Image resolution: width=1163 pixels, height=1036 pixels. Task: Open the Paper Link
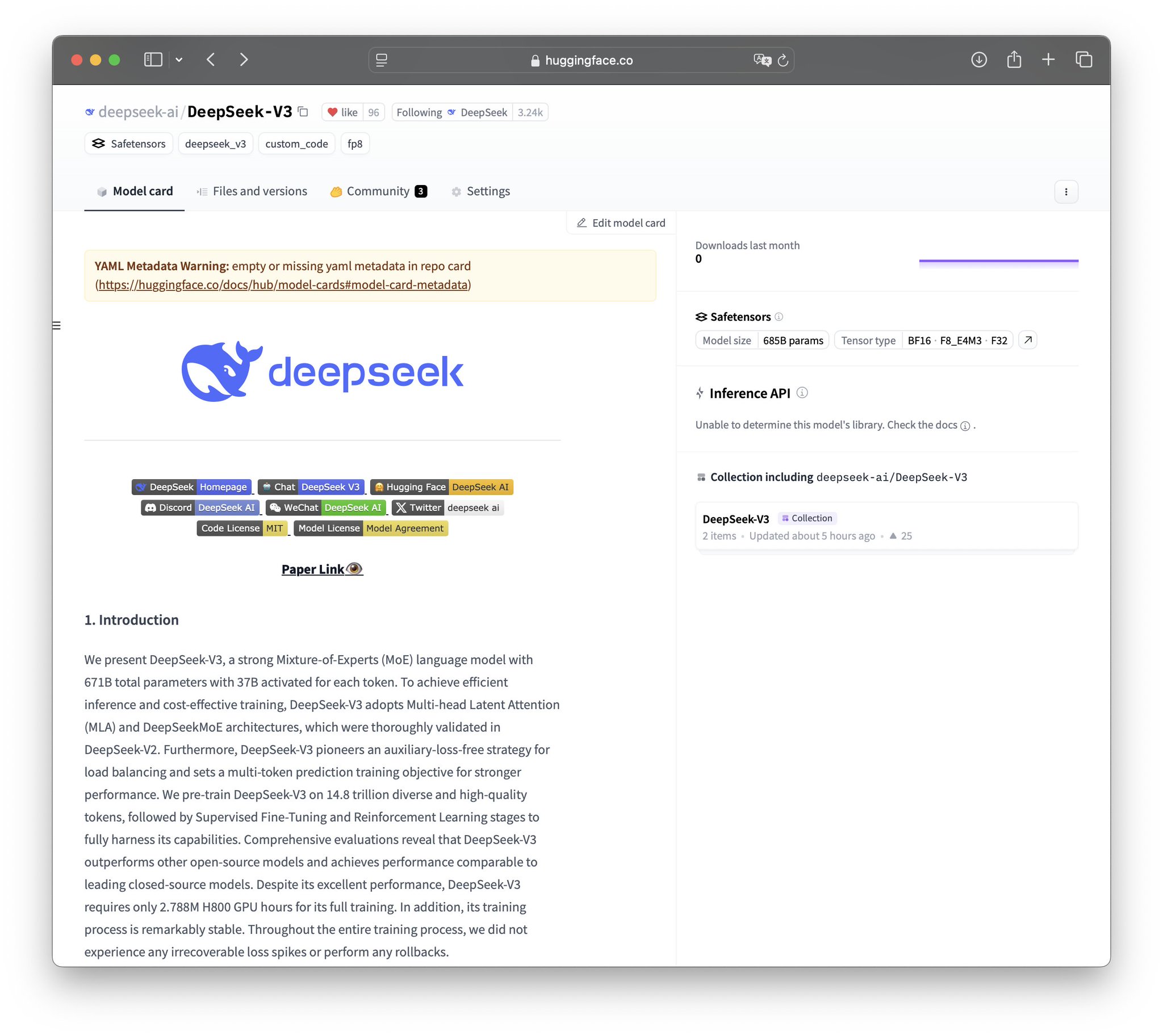coord(323,569)
